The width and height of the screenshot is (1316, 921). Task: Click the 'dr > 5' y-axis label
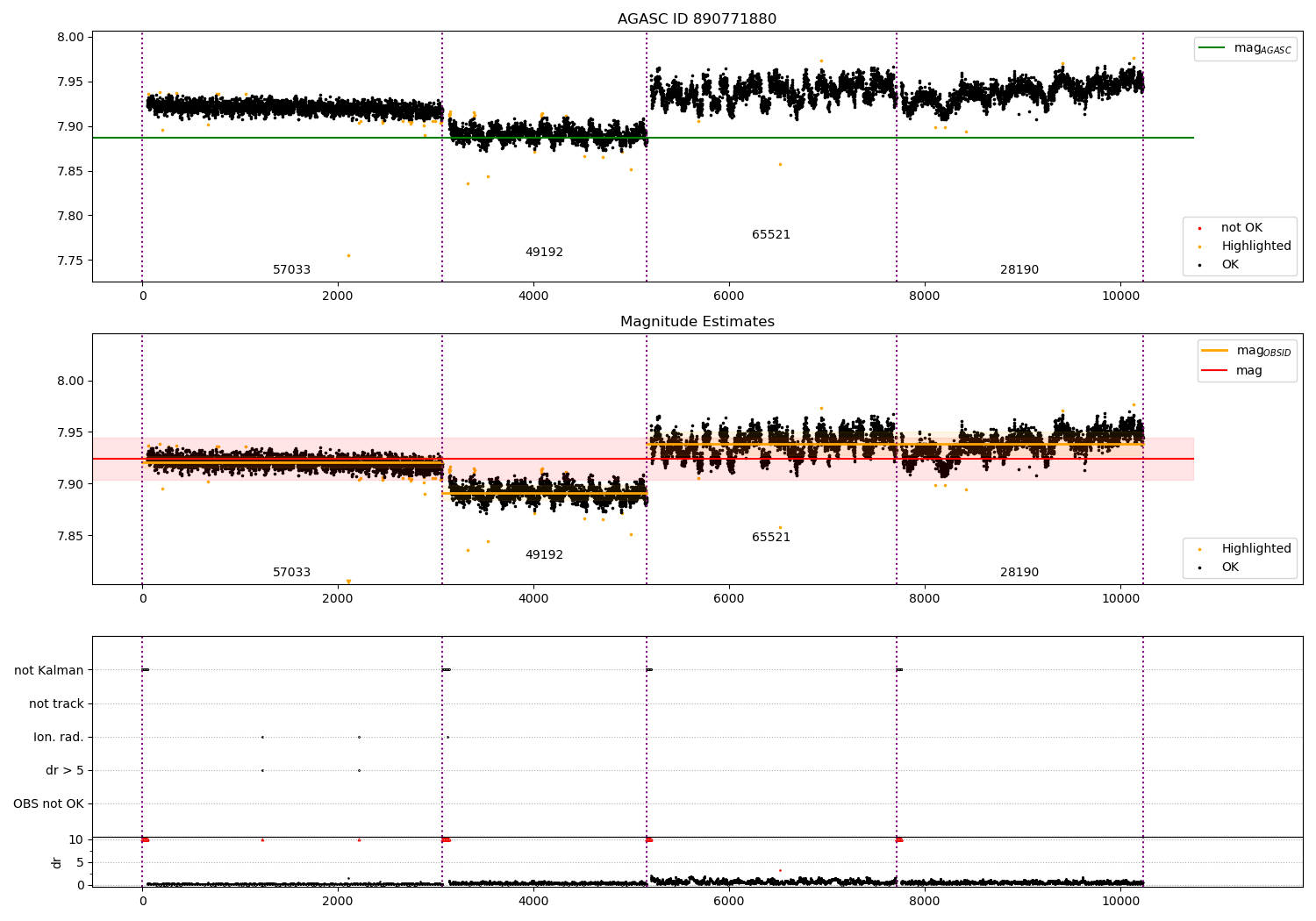[x=65, y=770]
